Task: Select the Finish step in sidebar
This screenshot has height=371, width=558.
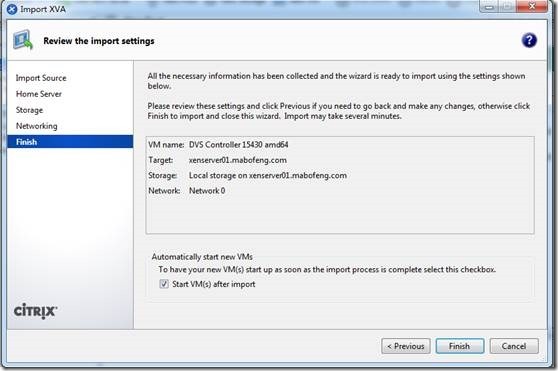Action: click(x=70, y=142)
